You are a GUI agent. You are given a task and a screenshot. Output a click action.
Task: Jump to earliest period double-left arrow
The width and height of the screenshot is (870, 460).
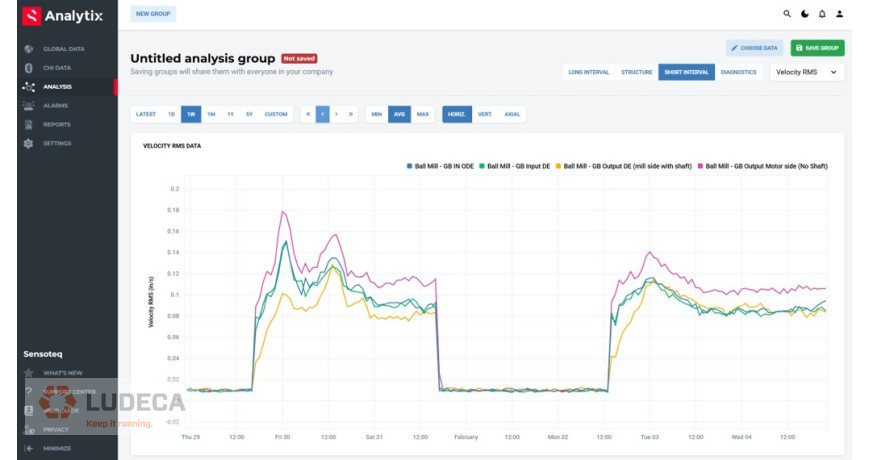coord(308,114)
